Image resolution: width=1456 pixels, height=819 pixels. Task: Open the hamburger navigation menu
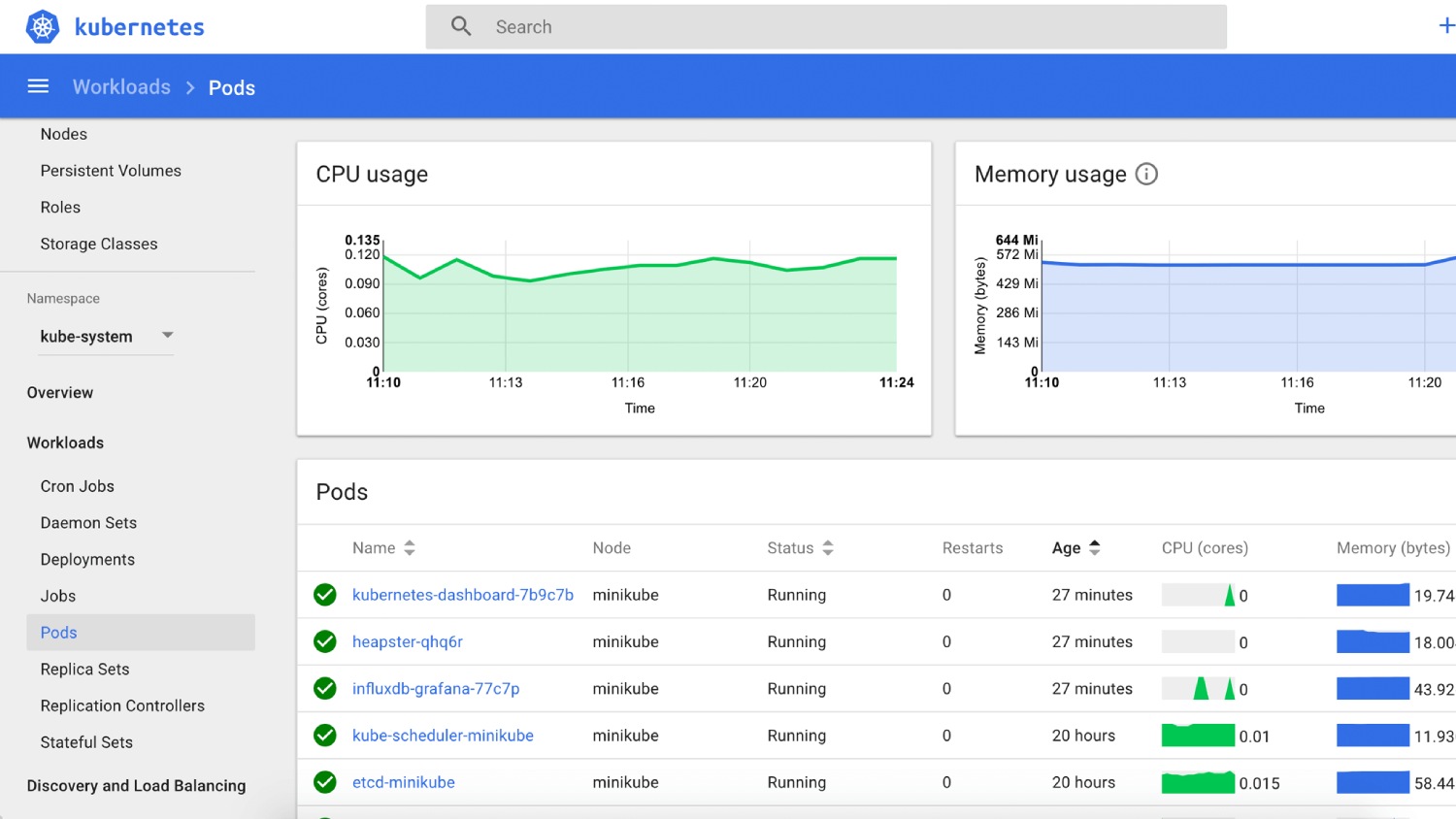(38, 86)
